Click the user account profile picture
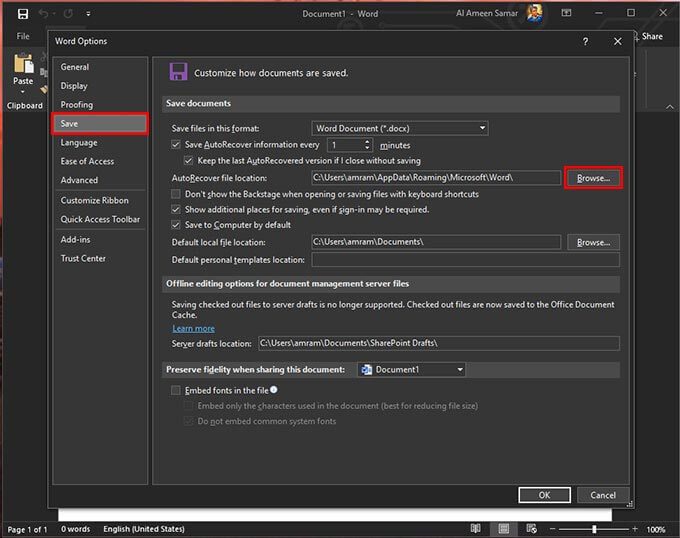 [x=534, y=13]
